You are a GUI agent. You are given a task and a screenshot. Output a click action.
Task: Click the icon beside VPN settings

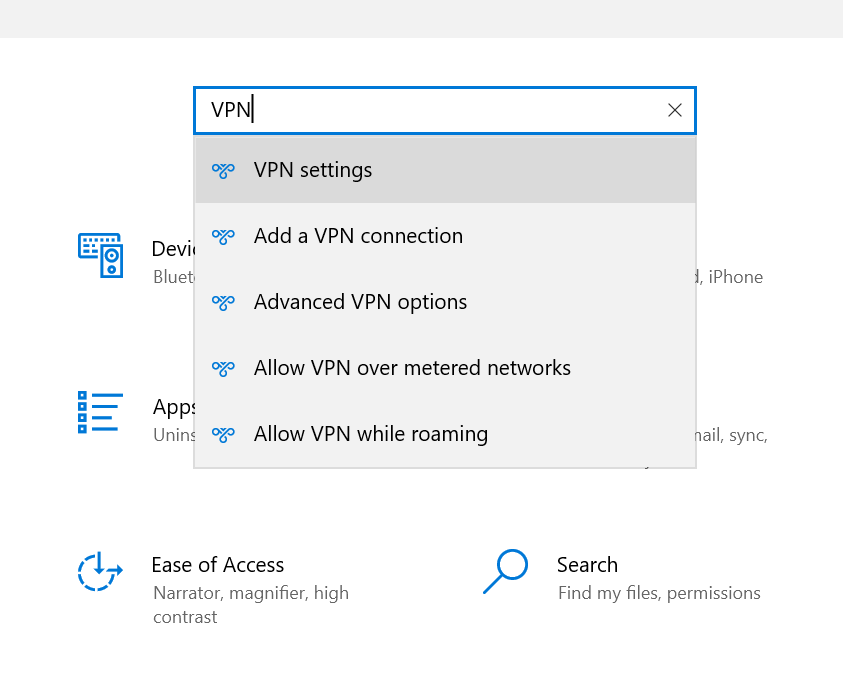point(223,170)
